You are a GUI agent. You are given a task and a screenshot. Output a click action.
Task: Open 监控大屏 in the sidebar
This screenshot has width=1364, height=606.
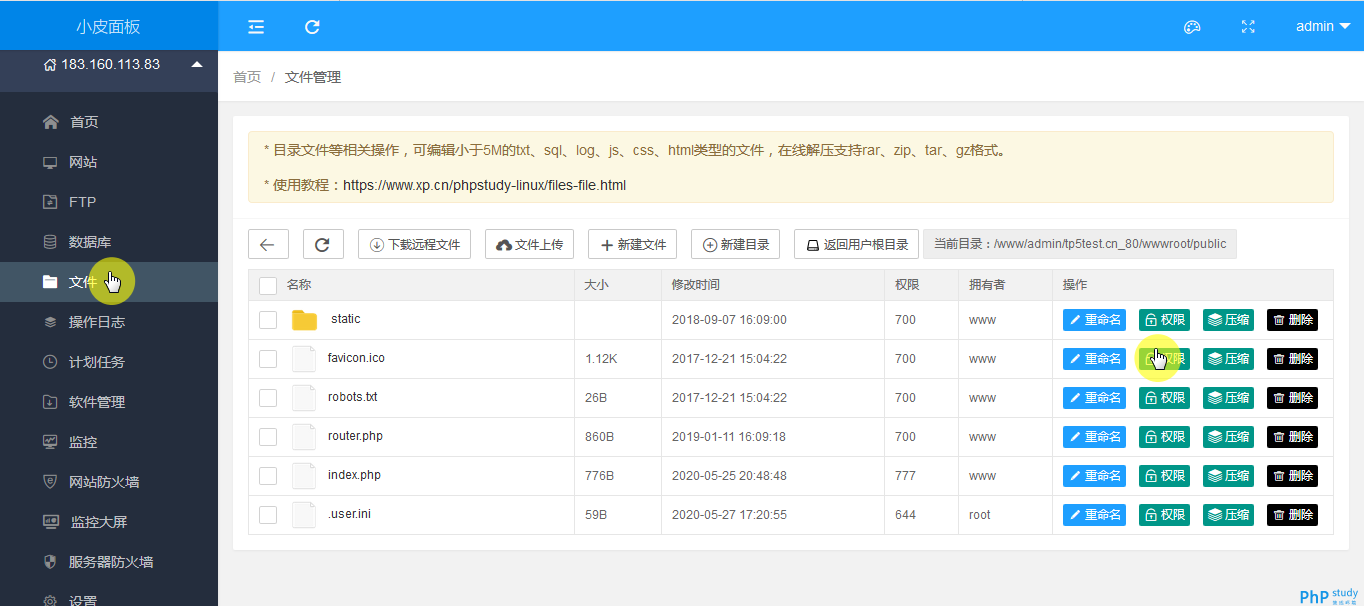coord(109,522)
